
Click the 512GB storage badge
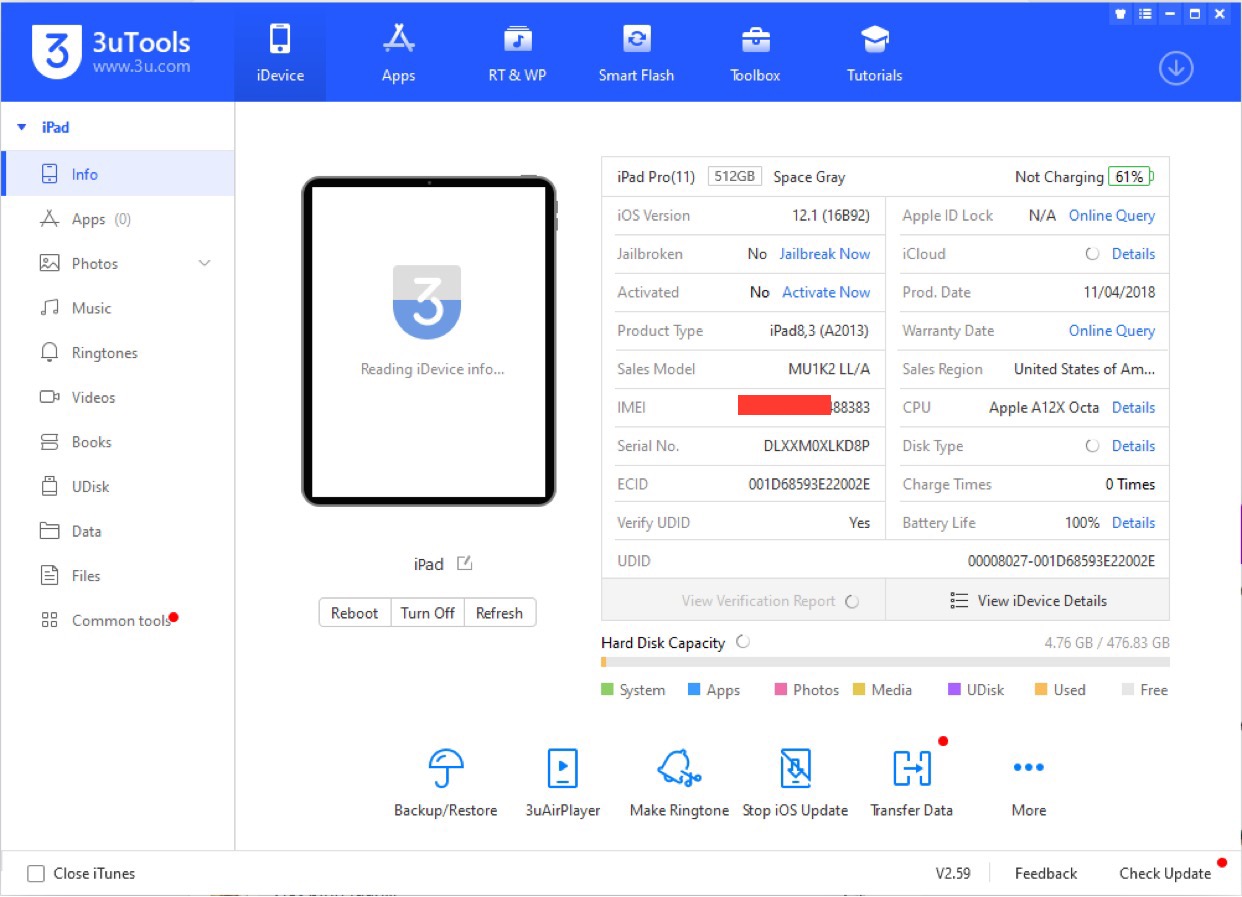735,177
